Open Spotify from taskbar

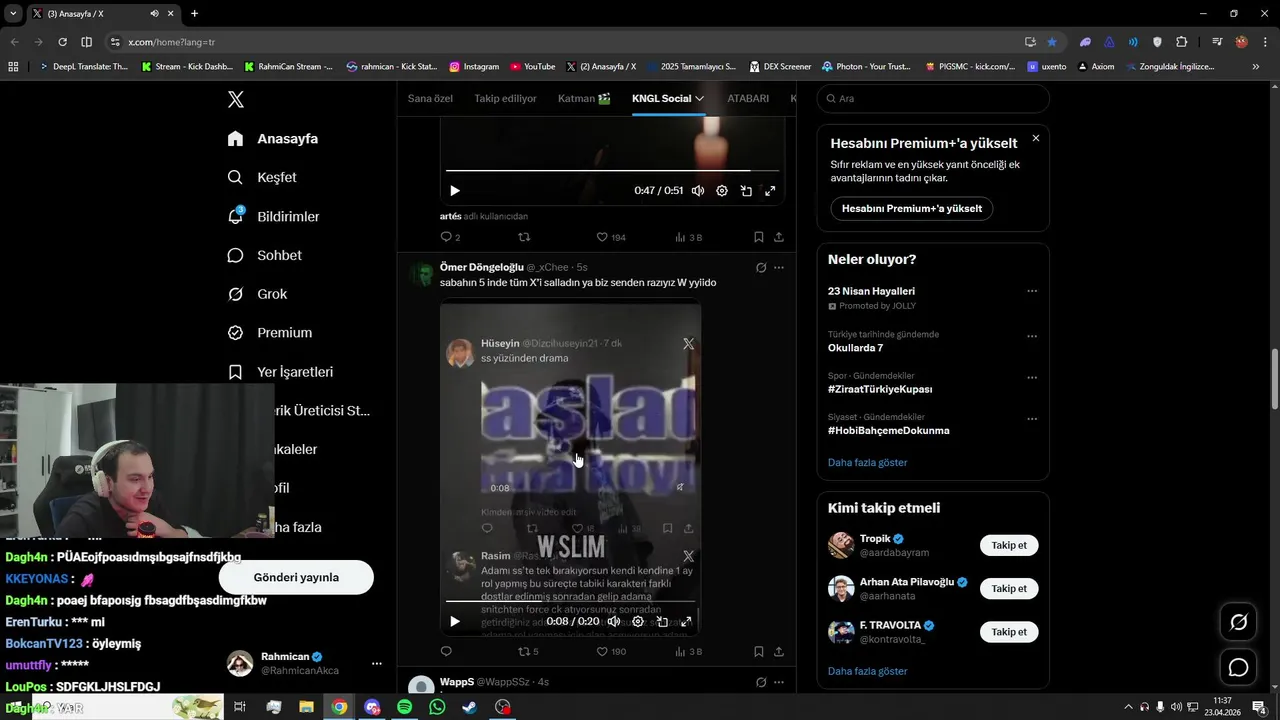click(x=404, y=707)
